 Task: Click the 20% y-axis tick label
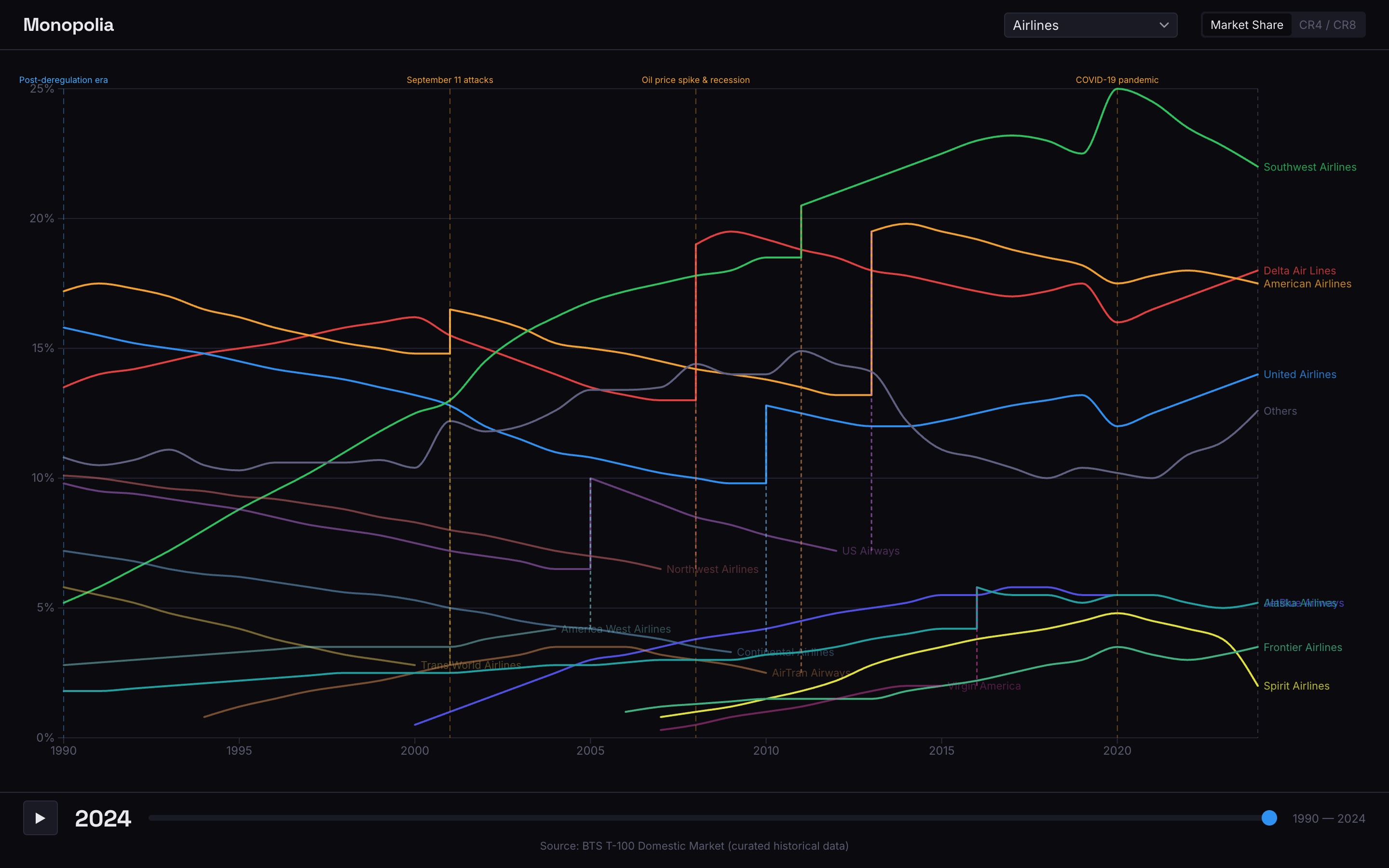click(42, 218)
